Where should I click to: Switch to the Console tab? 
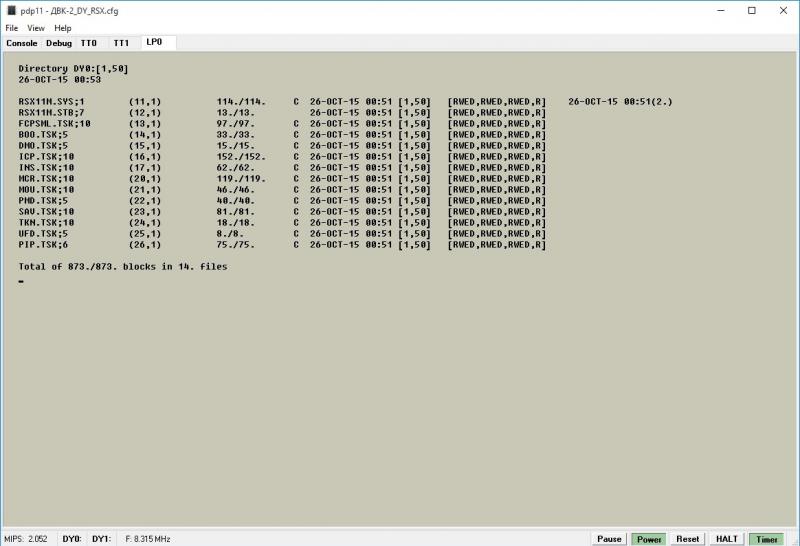pyautogui.click(x=22, y=43)
